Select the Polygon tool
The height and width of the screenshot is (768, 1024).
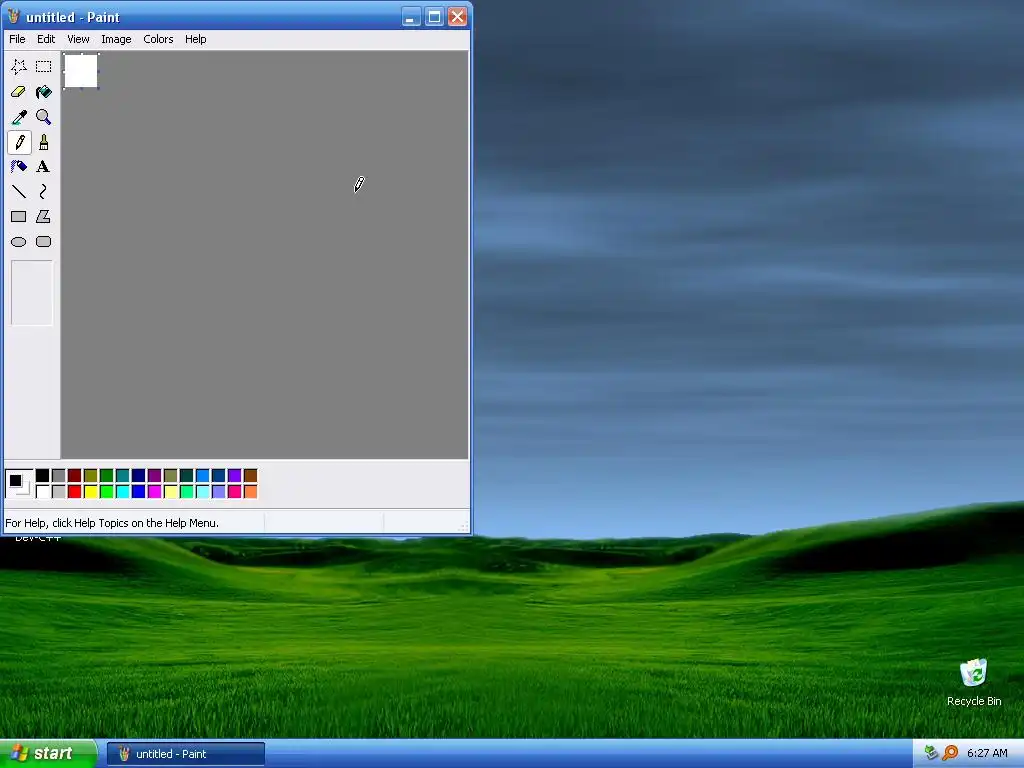[x=43, y=216]
